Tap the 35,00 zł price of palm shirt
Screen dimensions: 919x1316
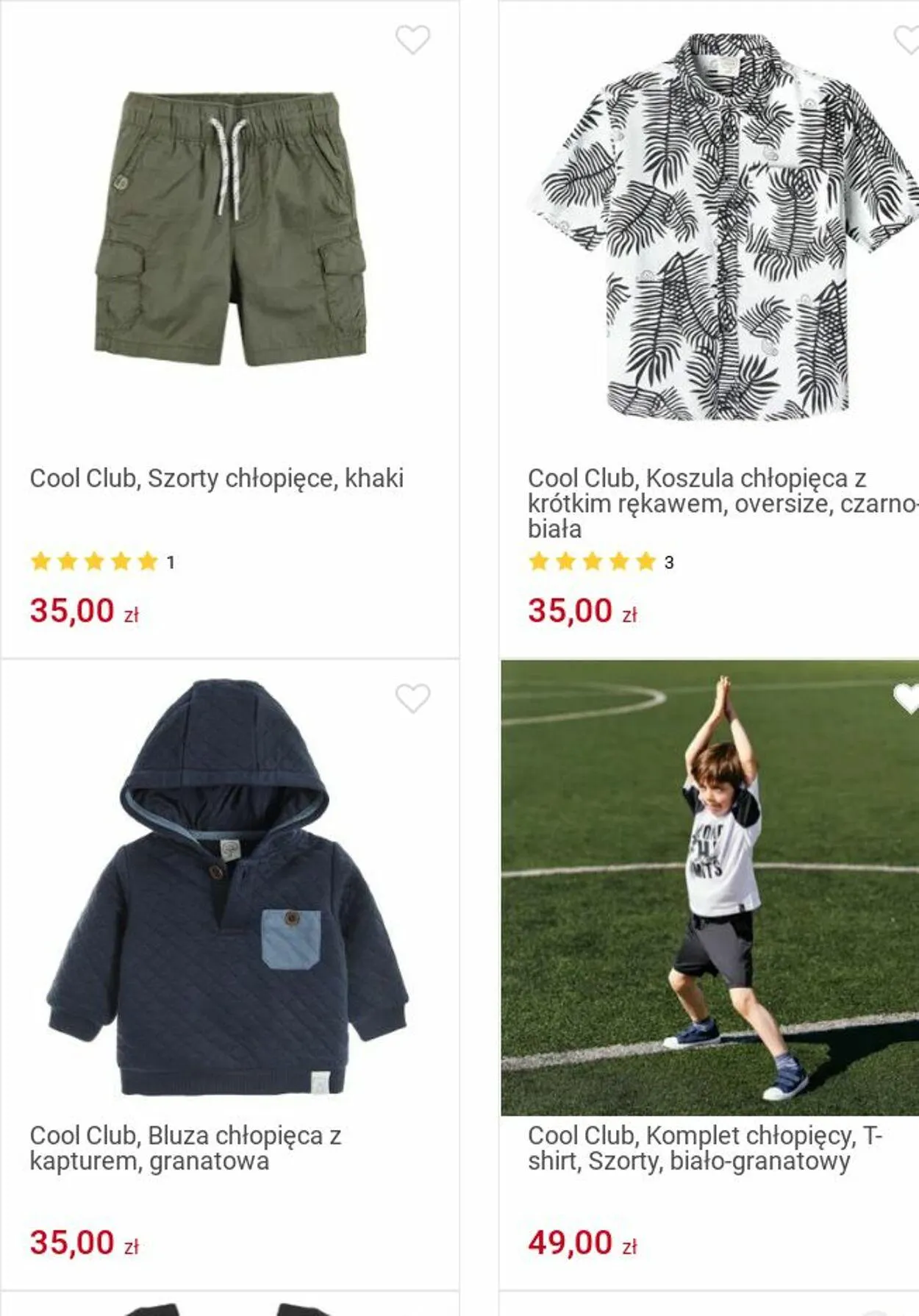[x=582, y=611]
